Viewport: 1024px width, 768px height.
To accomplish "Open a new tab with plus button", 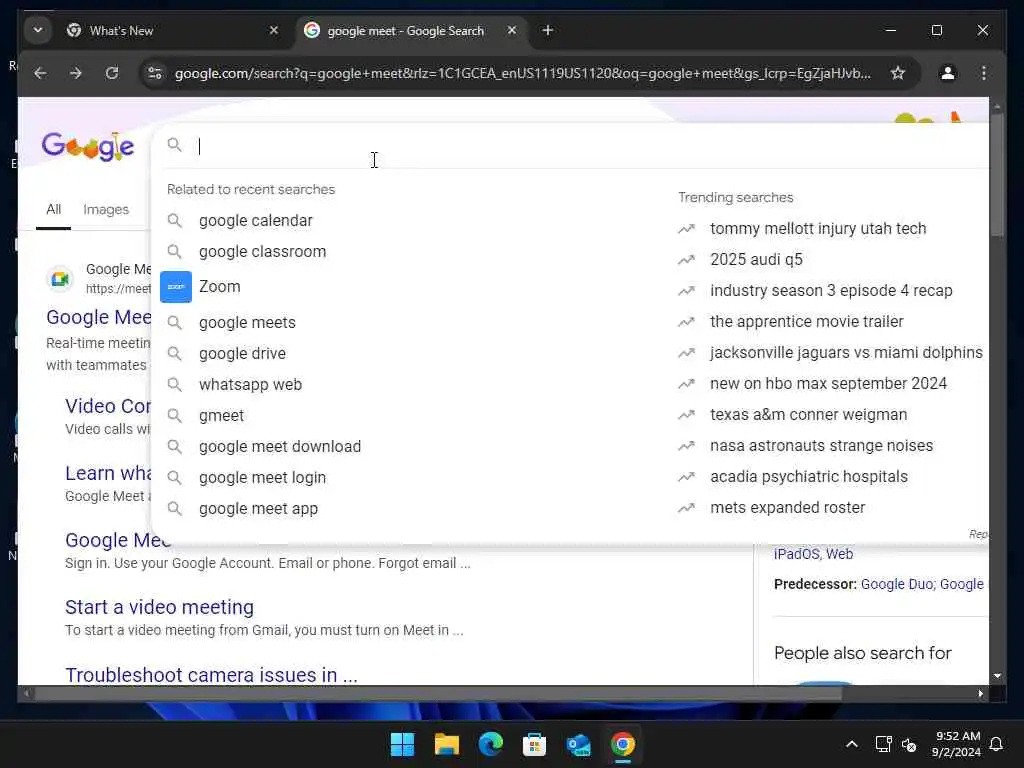I will coord(547,30).
